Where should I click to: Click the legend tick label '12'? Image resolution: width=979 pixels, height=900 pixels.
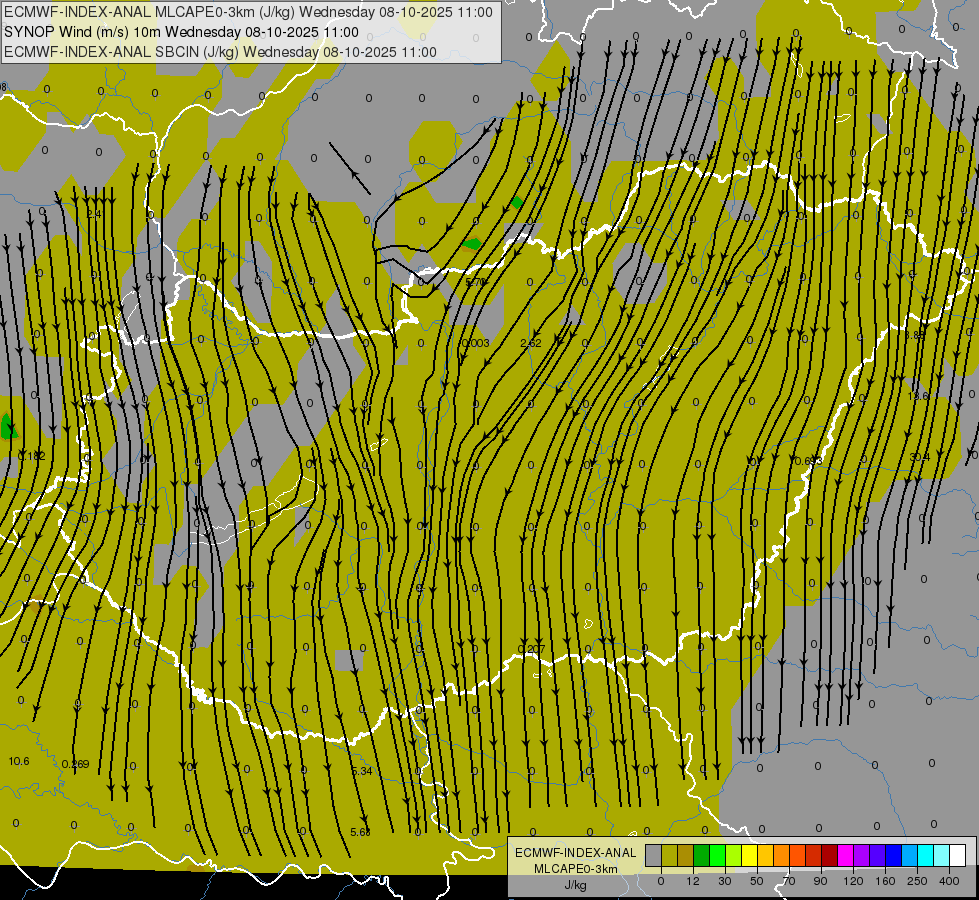click(x=693, y=881)
